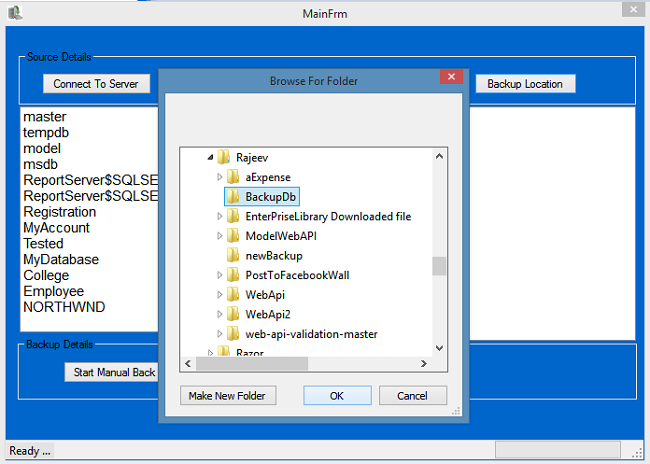Select the Registration database in list
The image size is (650, 464).
pos(60,211)
